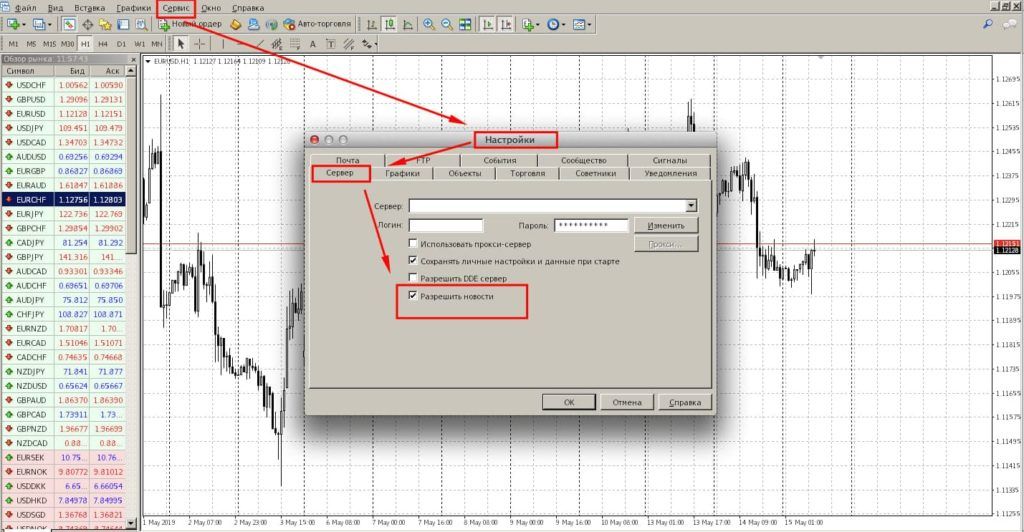Click the zoom in magnifier icon
The image size is (1024, 532).
[x=429, y=24]
